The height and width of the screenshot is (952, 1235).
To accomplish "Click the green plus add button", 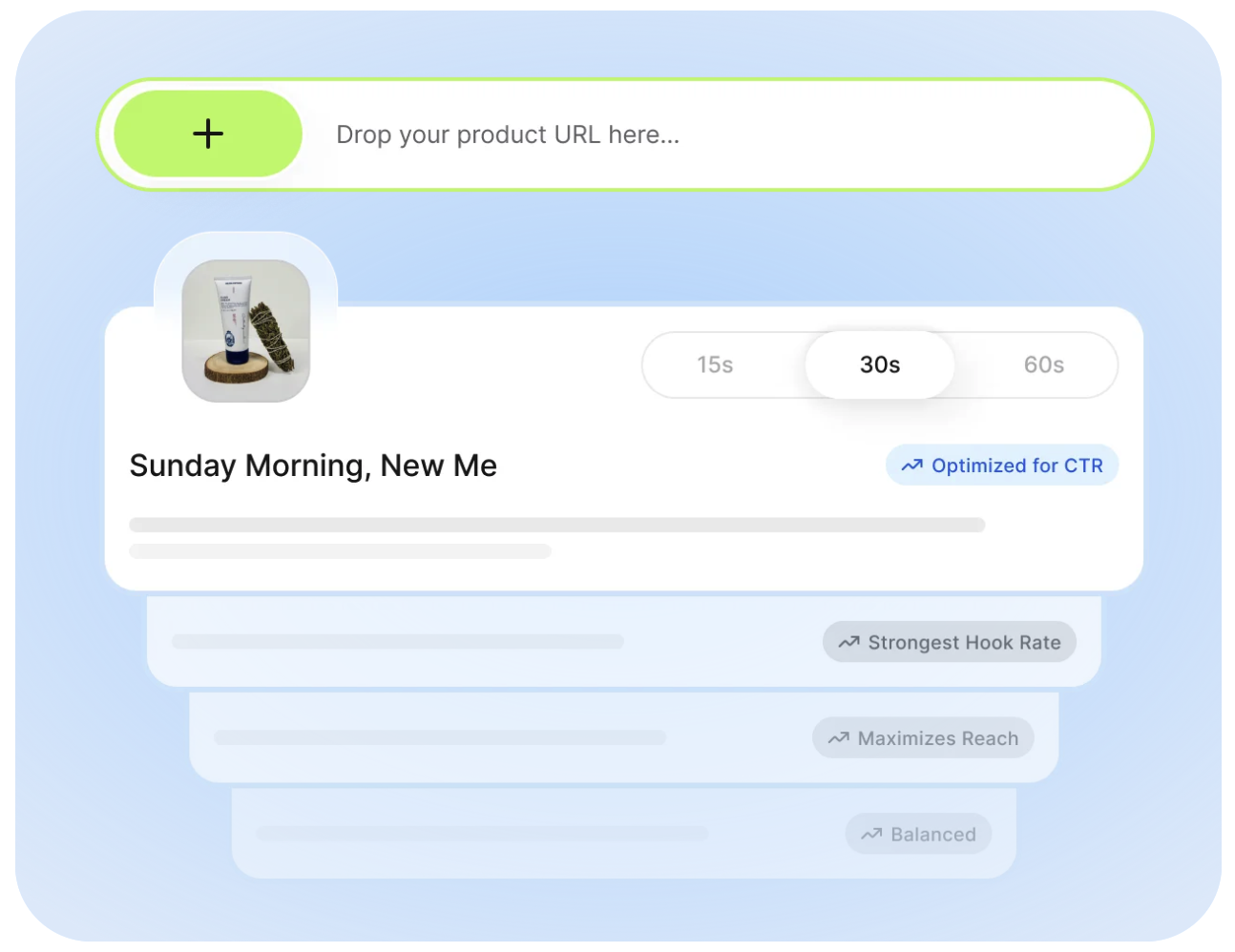I will (208, 134).
